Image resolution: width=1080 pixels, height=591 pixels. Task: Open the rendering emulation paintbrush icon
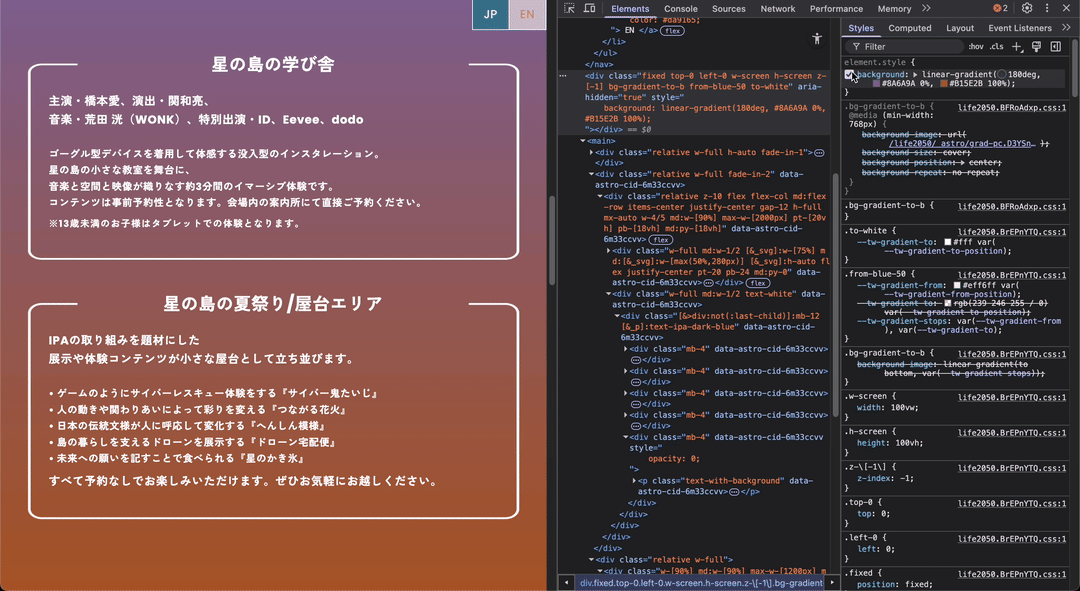click(x=1036, y=47)
